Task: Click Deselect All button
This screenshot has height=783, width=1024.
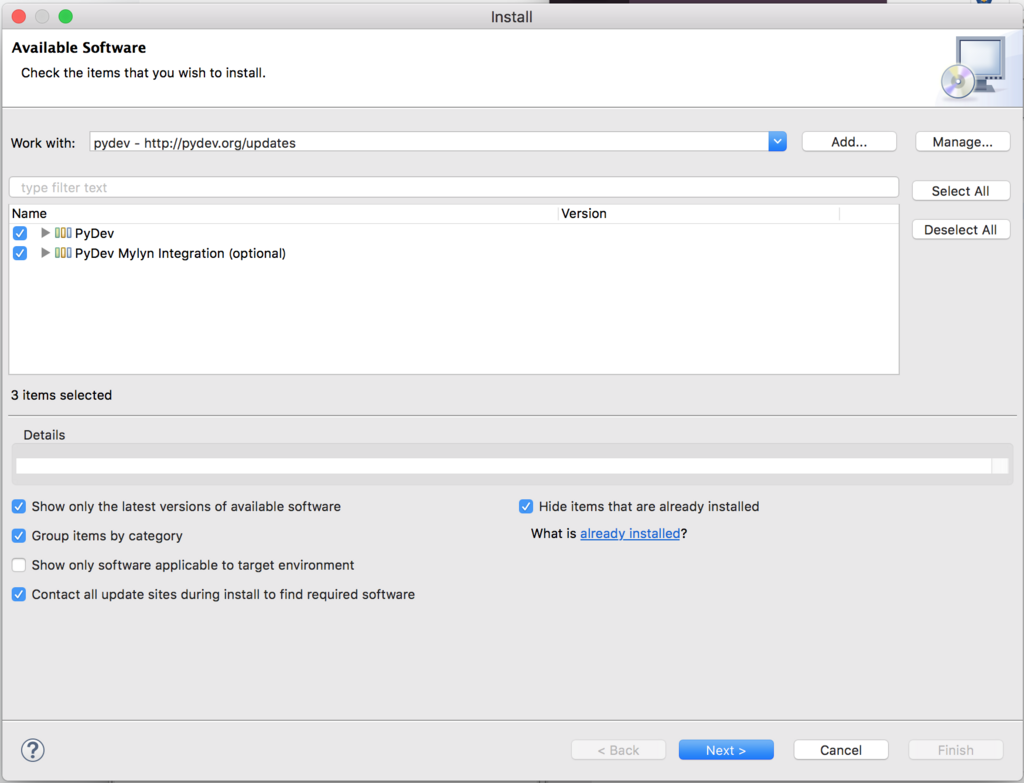Action: (x=961, y=229)
